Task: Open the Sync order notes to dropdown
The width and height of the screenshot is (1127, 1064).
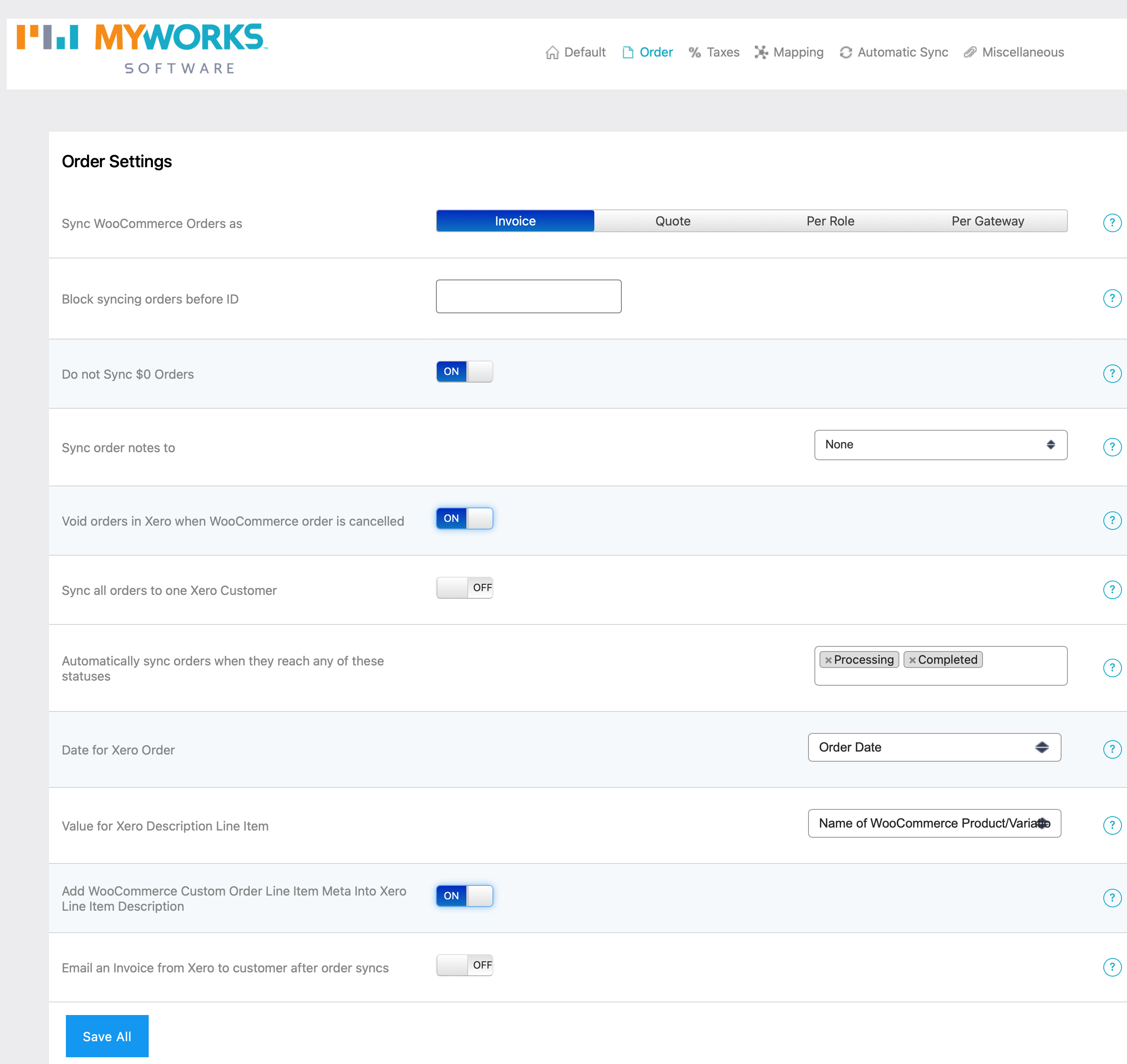Action: click(940, 445)
